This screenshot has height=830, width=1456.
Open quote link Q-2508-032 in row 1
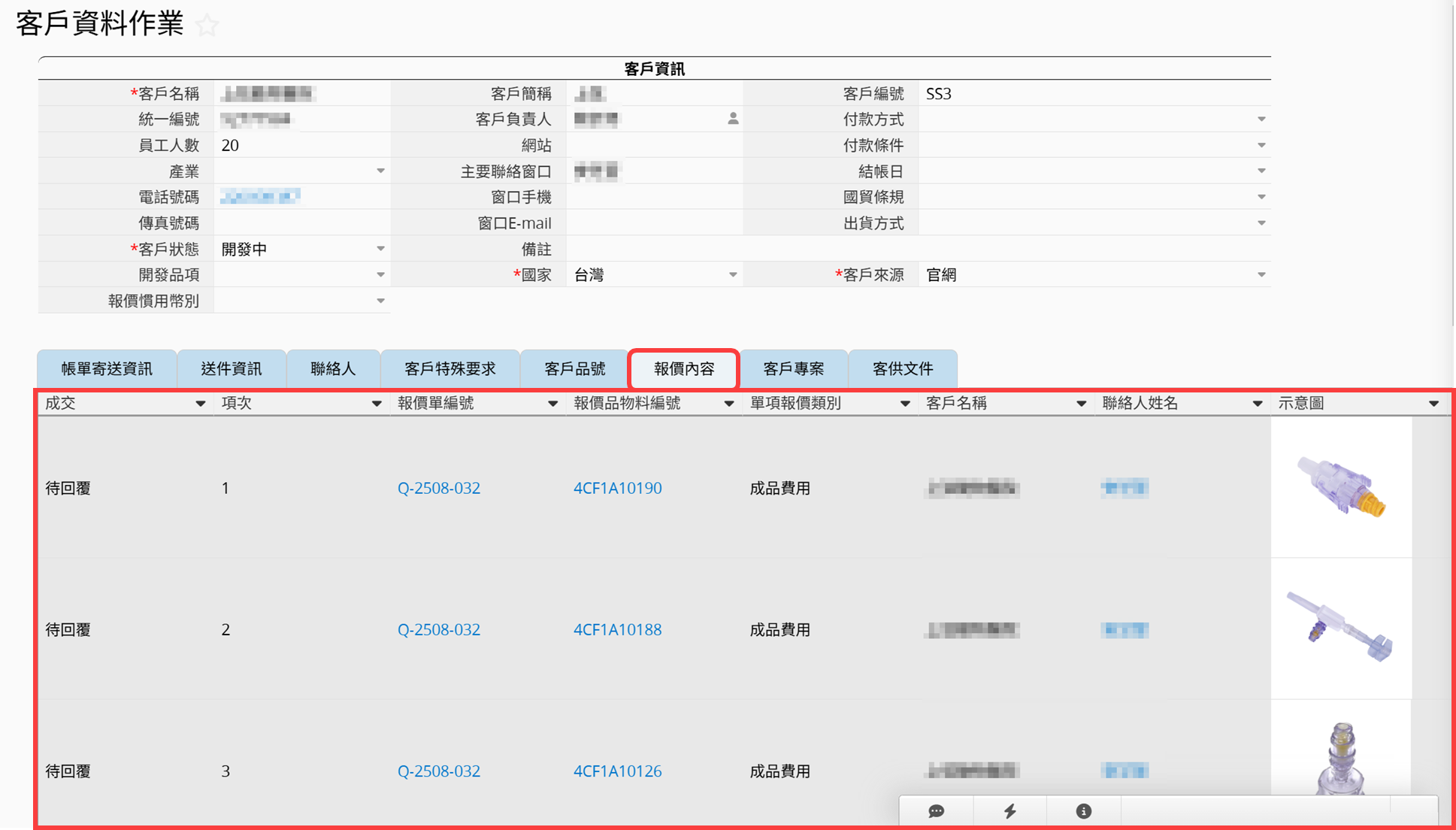click(x=438, y=488)
